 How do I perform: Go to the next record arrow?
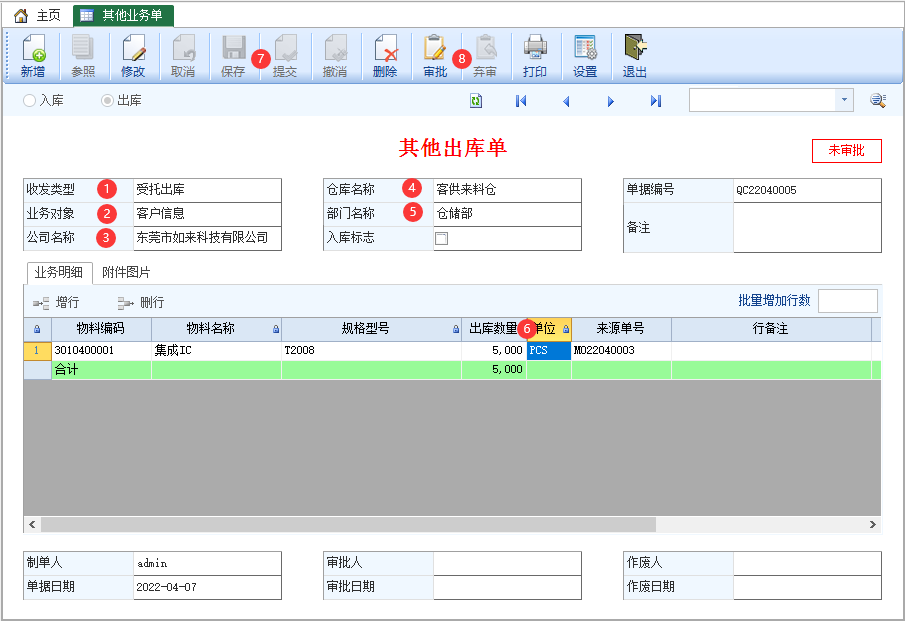tap(611, 101)
